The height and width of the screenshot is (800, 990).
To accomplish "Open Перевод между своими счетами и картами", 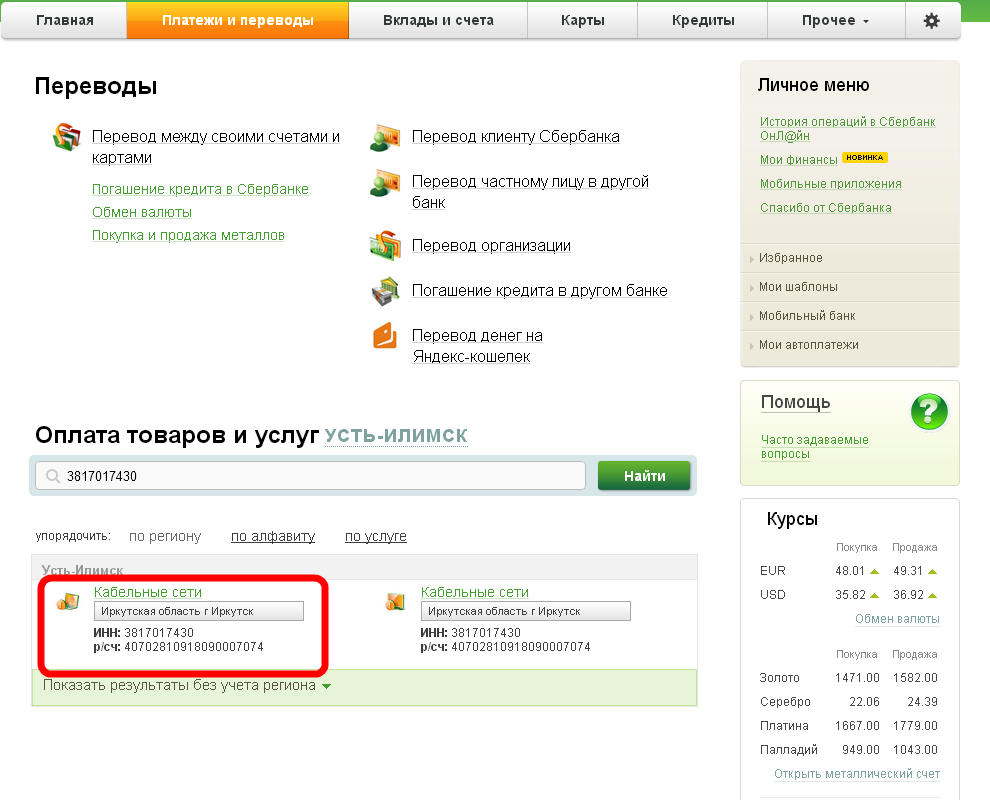I will pos(216,147).
